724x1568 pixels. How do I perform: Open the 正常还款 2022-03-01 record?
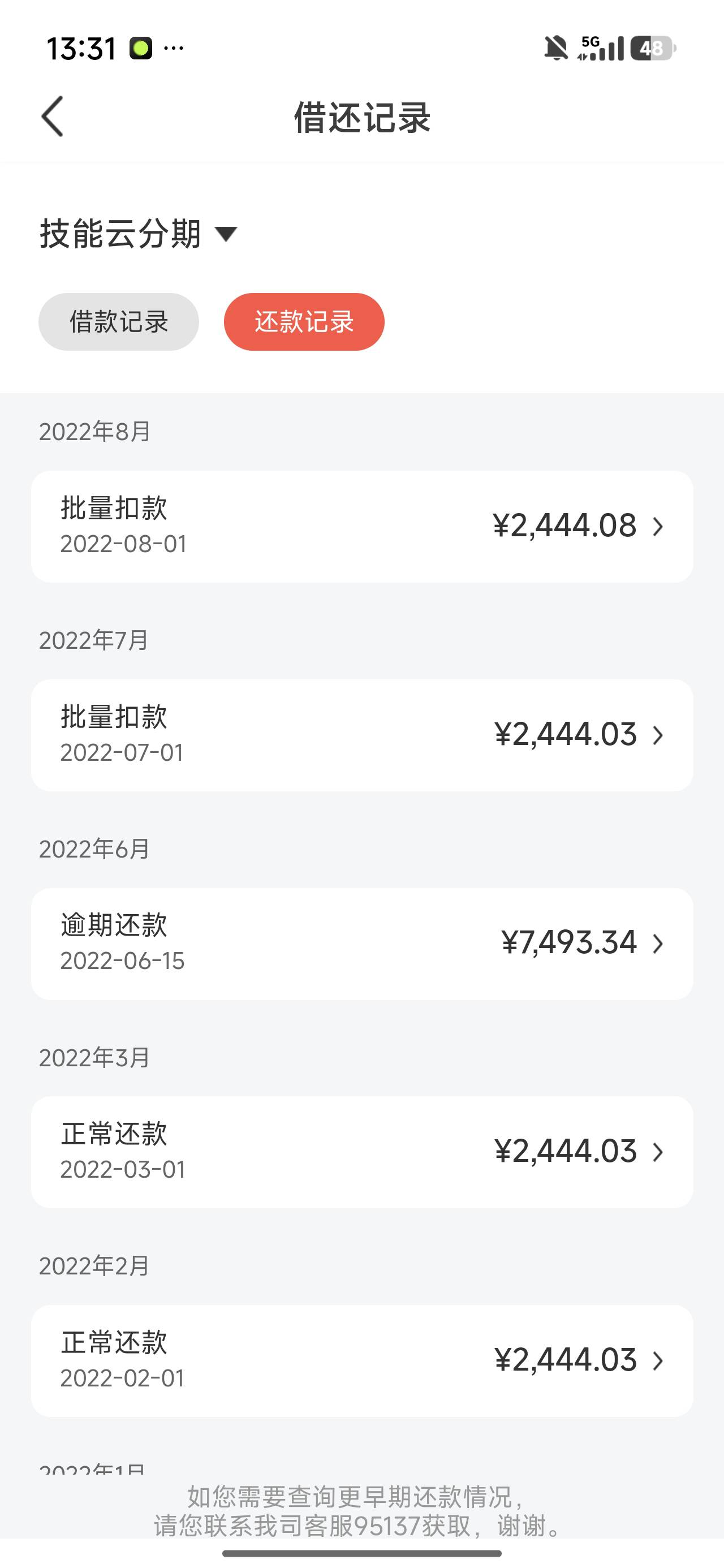(361, 1152)
